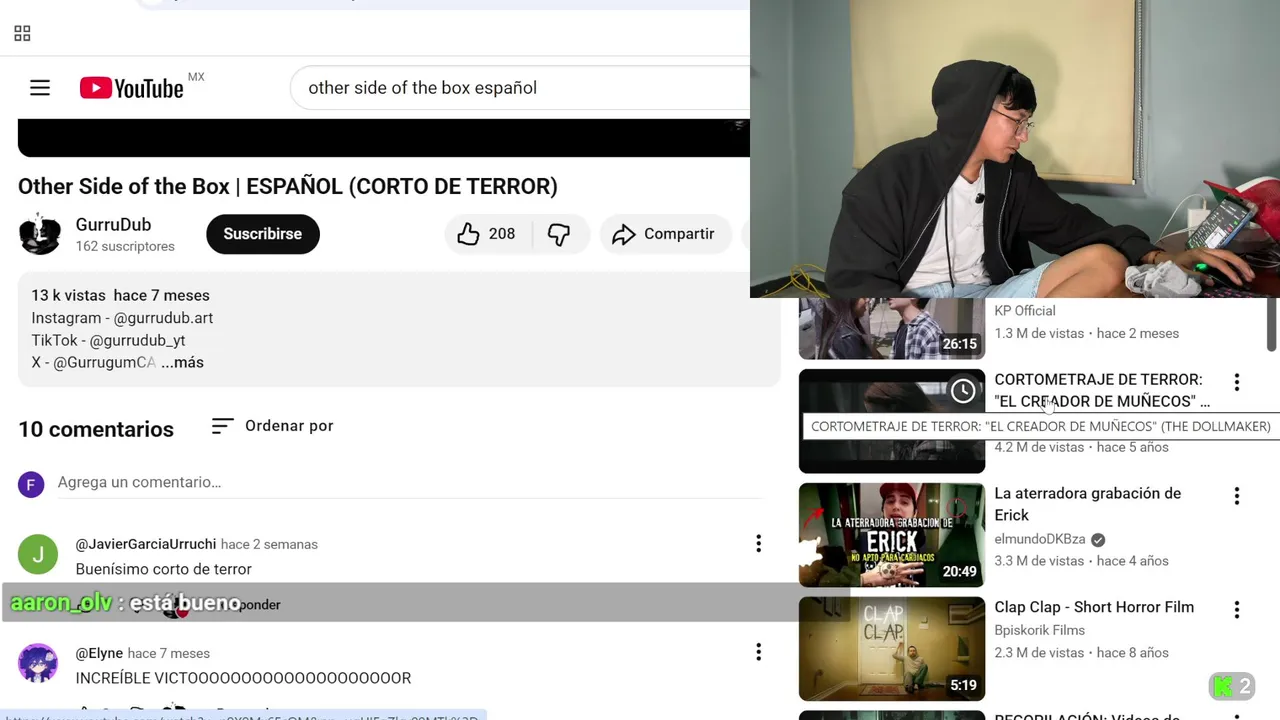Click the green K counter badge

[1232, 686]
